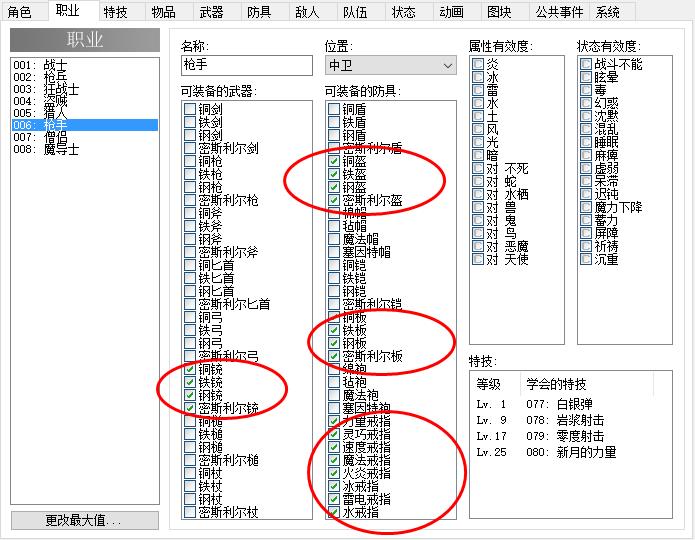Screen dimensions: 695x540
Task: Open the 防具 tab
Action: (x=259, y=12)
